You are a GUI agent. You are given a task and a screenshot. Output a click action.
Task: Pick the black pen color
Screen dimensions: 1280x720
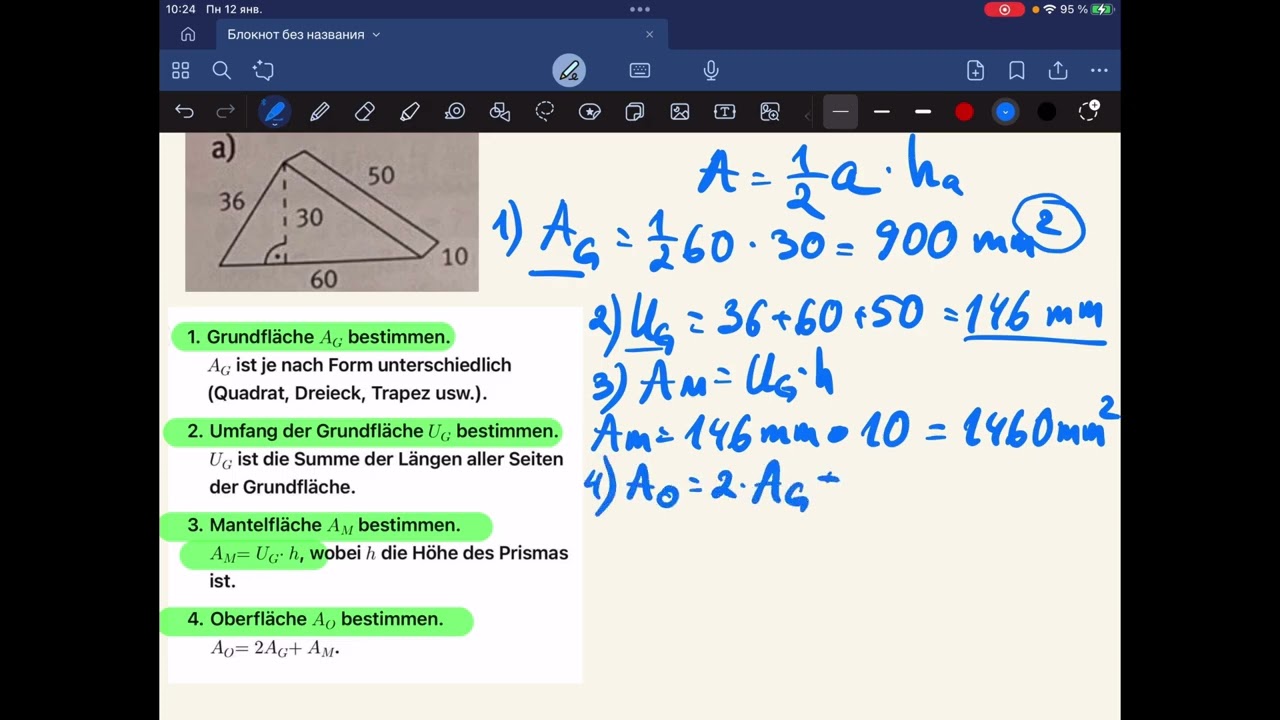[x=1047, y=111]
